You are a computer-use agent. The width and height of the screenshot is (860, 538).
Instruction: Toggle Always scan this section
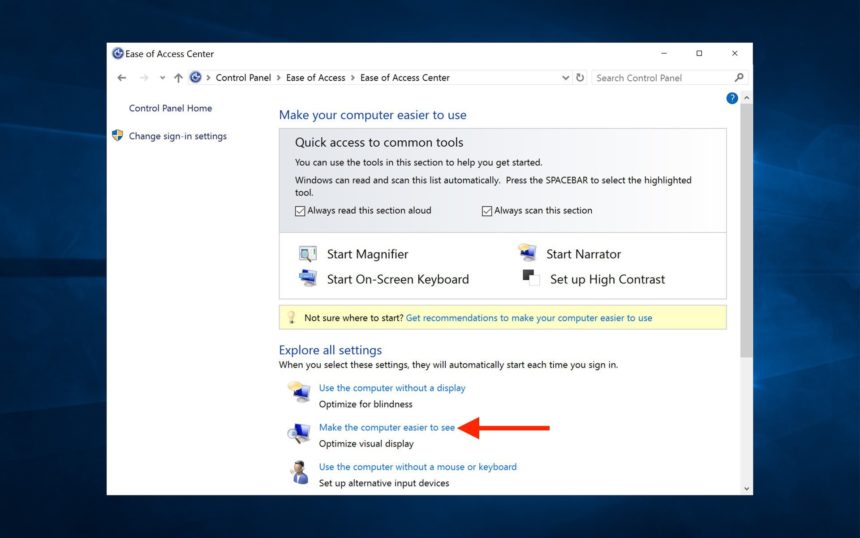(x=486, y=211)
